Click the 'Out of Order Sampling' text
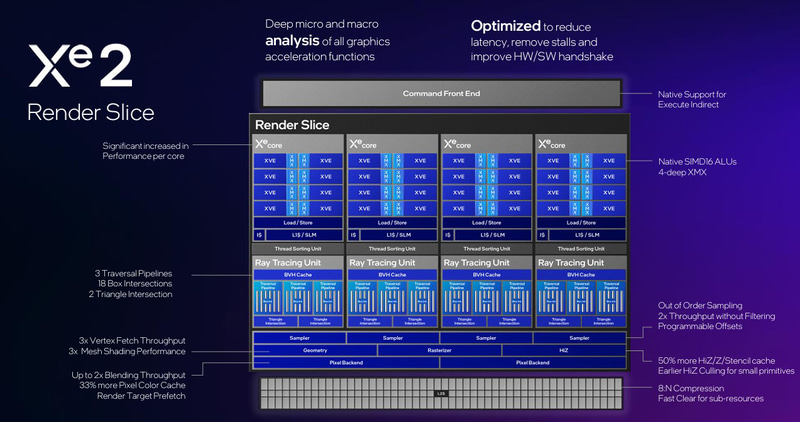800x422 pixels. point(700,306)
